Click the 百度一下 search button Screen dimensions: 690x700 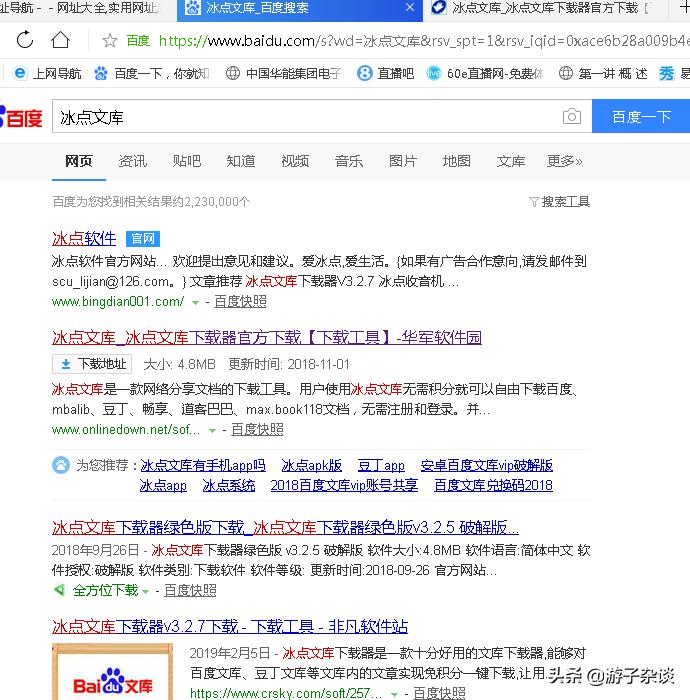(641, 117)
